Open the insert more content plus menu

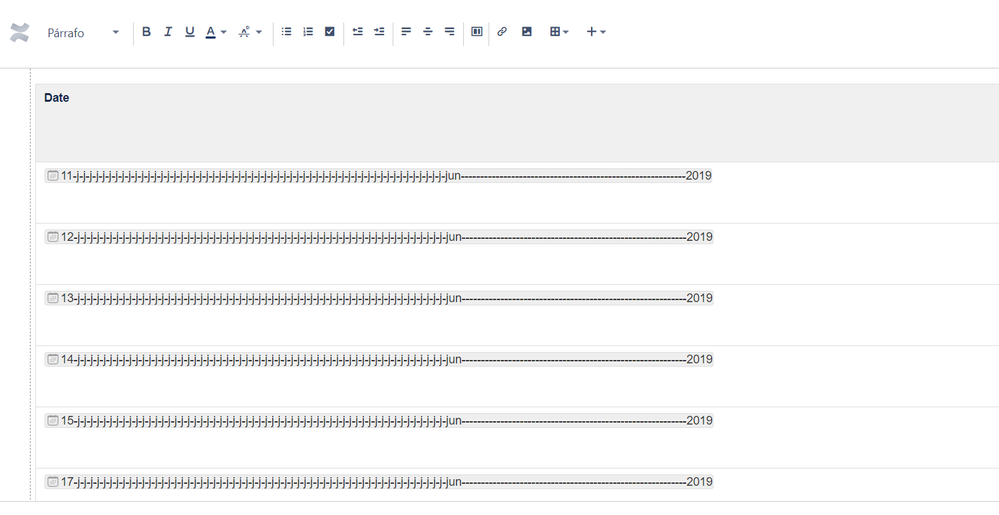coord(596,31)
